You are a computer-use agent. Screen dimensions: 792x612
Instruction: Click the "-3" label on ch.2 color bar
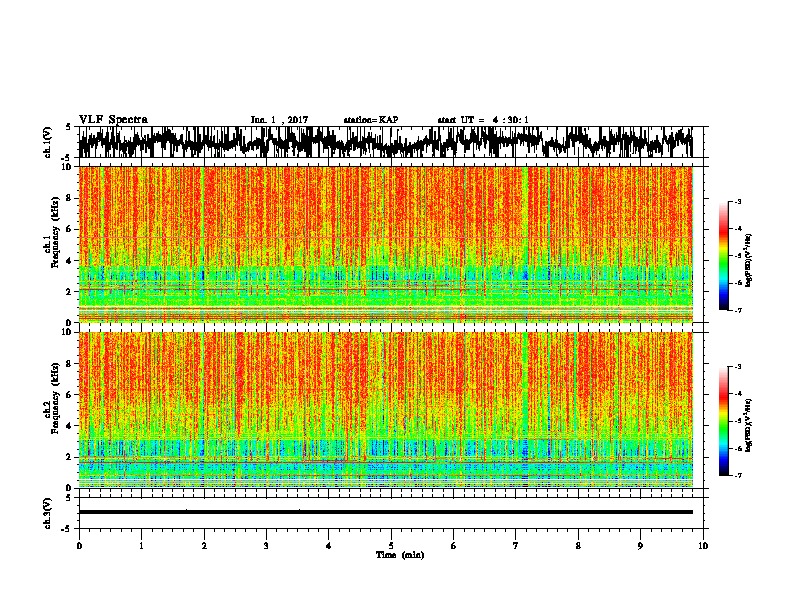tap(738, 367)
